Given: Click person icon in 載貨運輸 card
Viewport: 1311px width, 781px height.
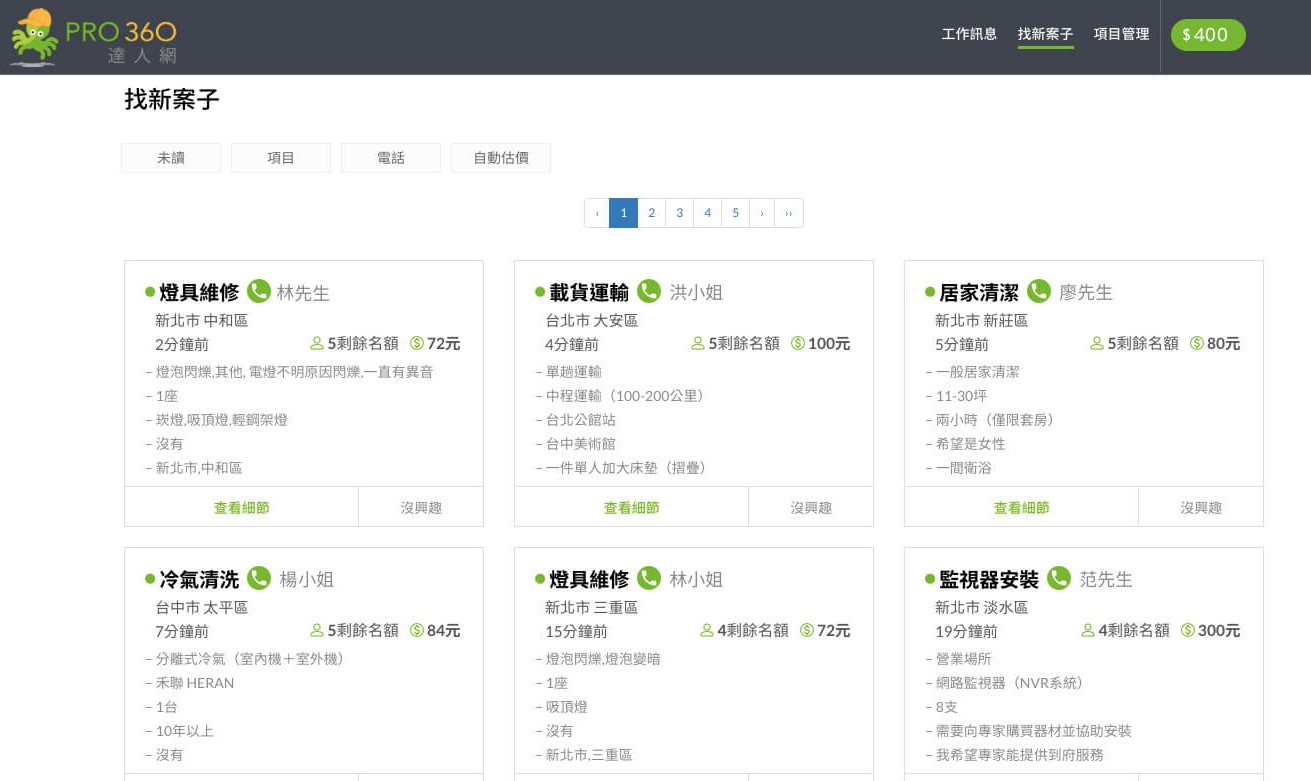Looking at the screenshot, I should [698, 343].
